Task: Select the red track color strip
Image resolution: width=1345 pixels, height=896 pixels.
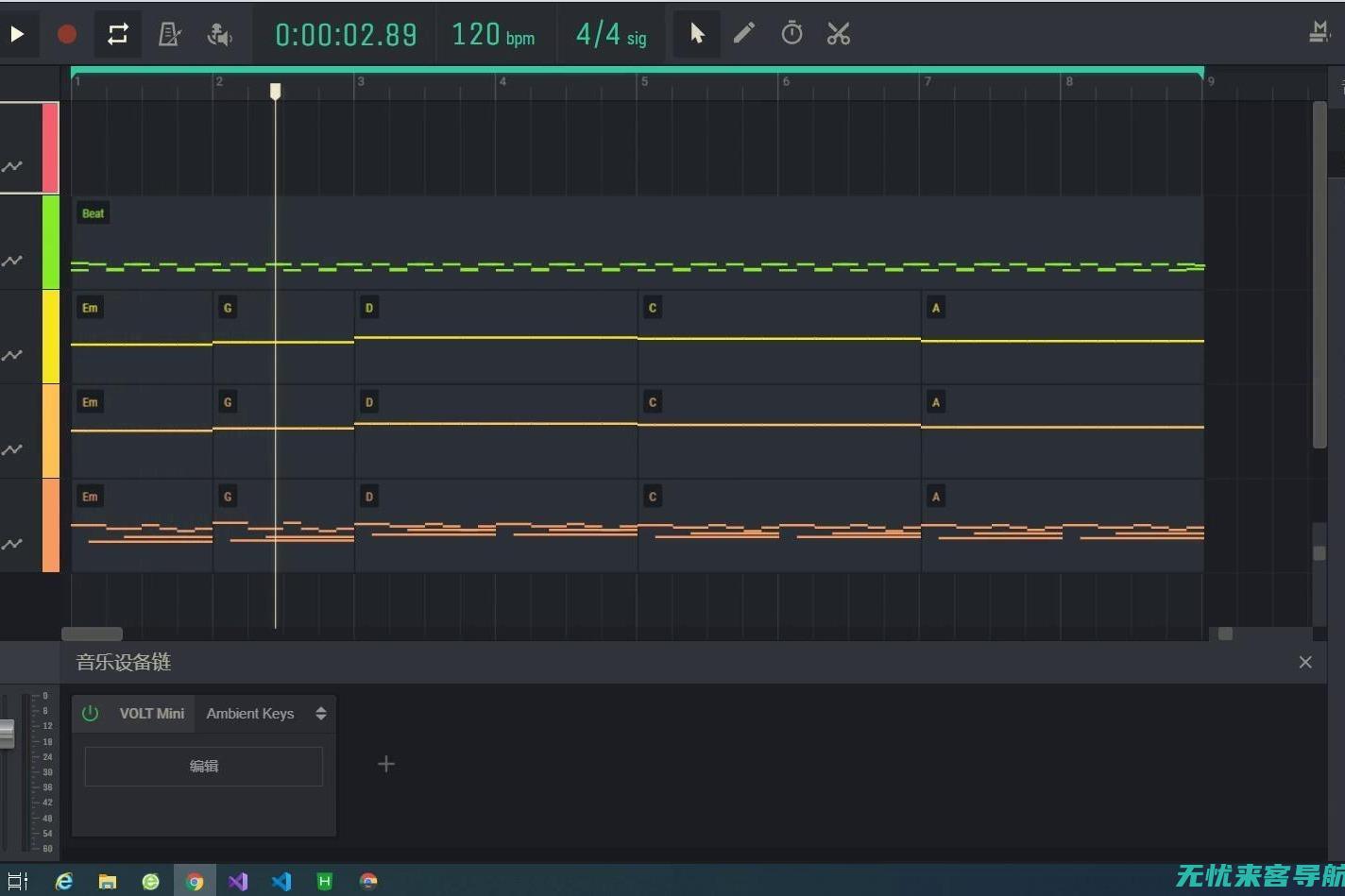Action: coord(50,148)
